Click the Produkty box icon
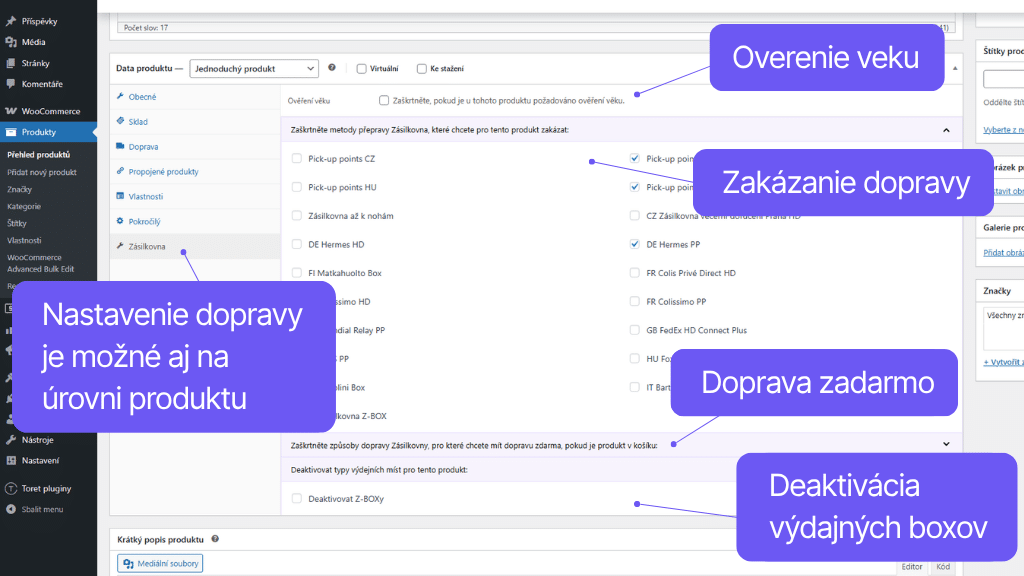Viewport: 1024px width, 576px height. (10, 132)
